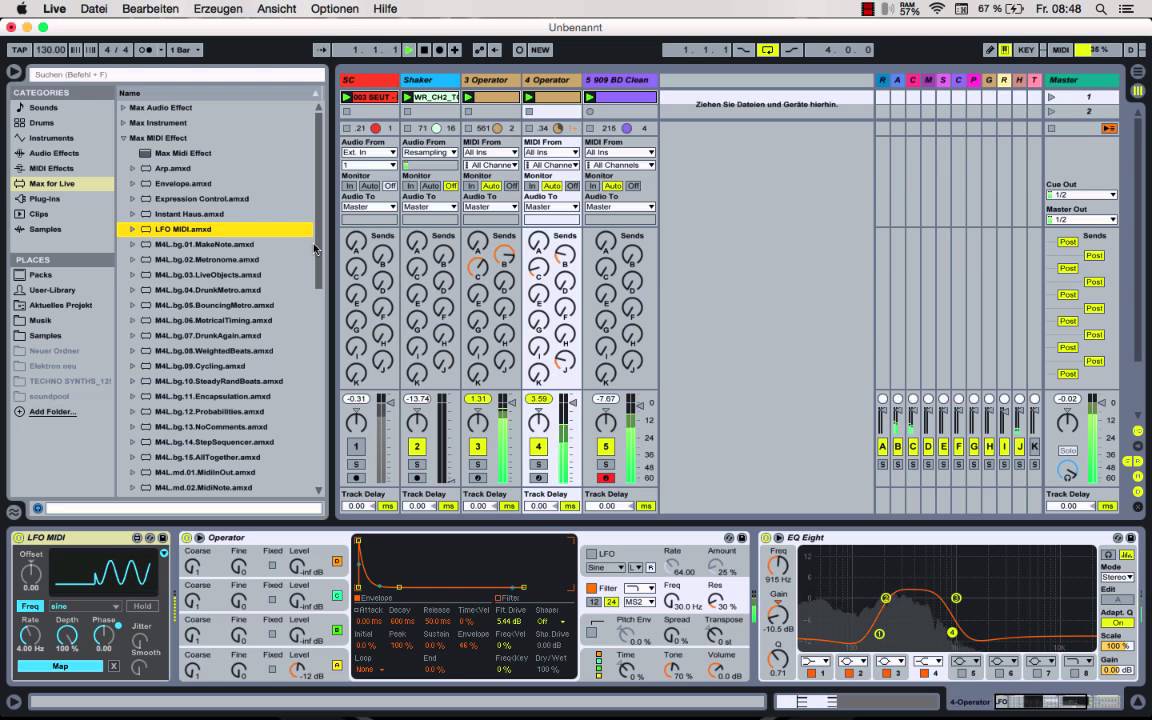1152x720 pixels.
Task: Toggle track 2 activator button
Action: coord(417,446)
